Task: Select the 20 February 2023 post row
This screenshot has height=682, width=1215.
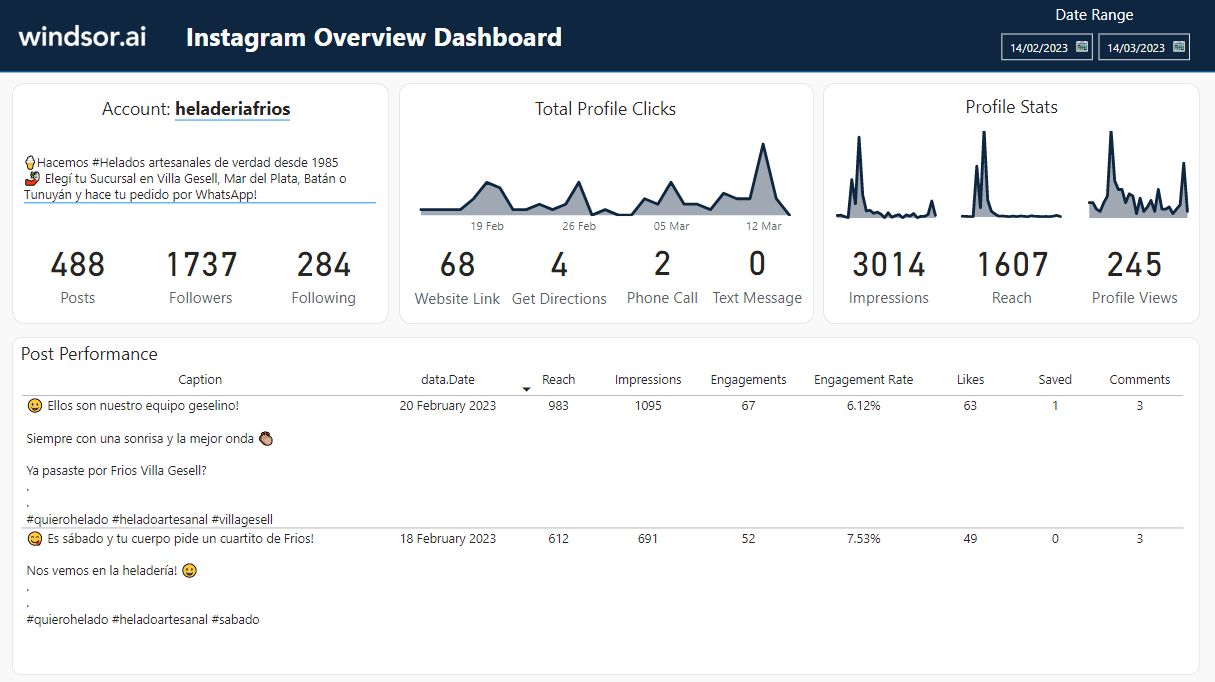Action: pos(447,405)
